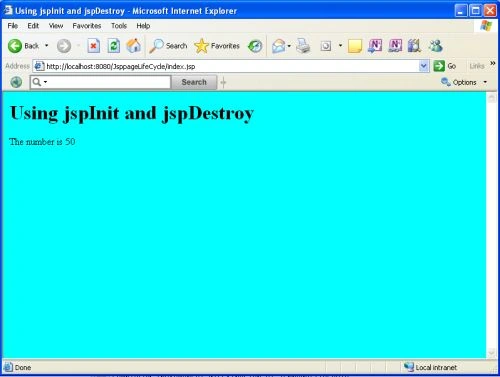The image size is (500, 377).
Task: Click the IE title bar page icon
Action: click(8, 11)
